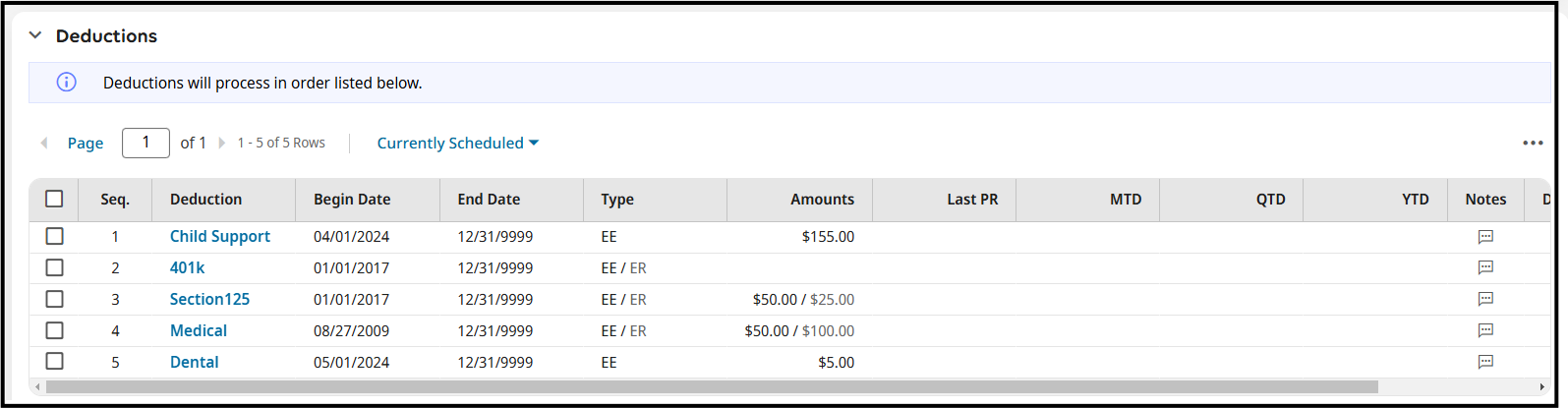Image resolution: width=1568 pixels, height=408 pixels.
Task: Check the select-all header checkbox
Action: [x=54, y=199]
